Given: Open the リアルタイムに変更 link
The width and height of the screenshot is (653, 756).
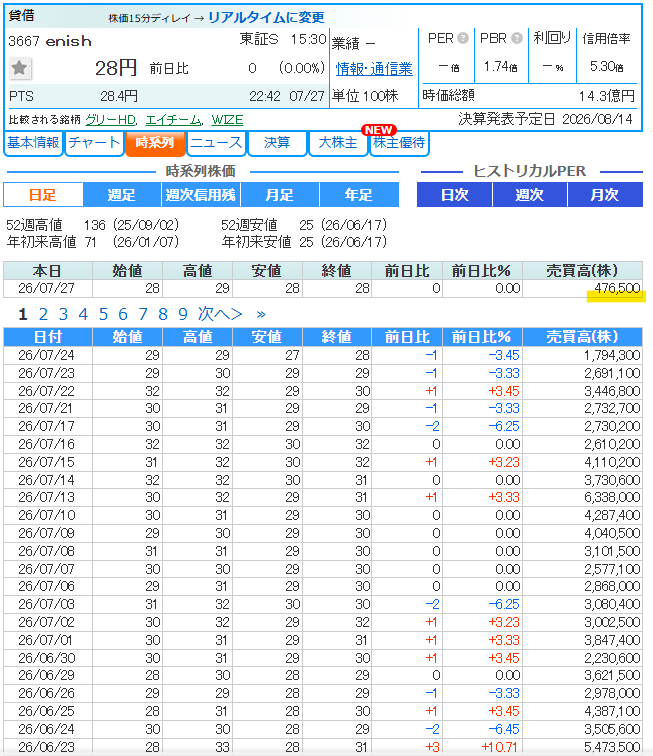Looking at the screenshot, I should (x=266, y=18).
